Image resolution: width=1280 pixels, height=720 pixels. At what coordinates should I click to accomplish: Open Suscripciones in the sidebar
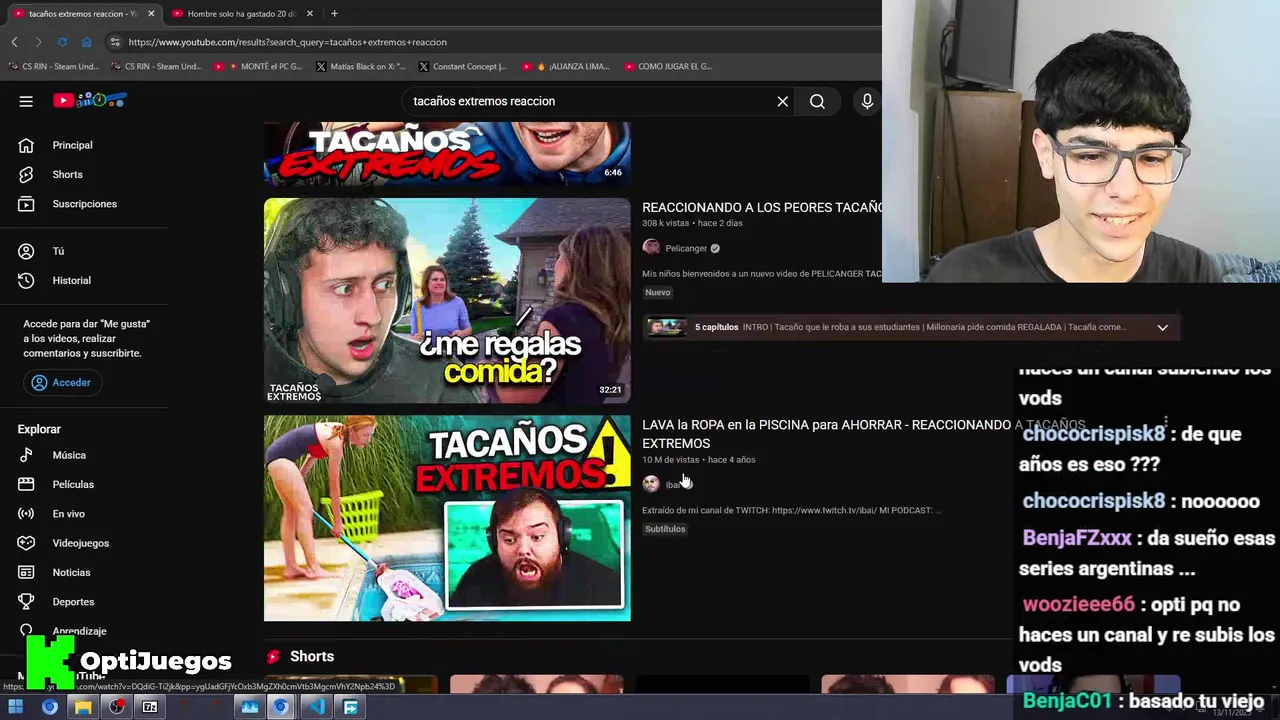tap(84, 204)
